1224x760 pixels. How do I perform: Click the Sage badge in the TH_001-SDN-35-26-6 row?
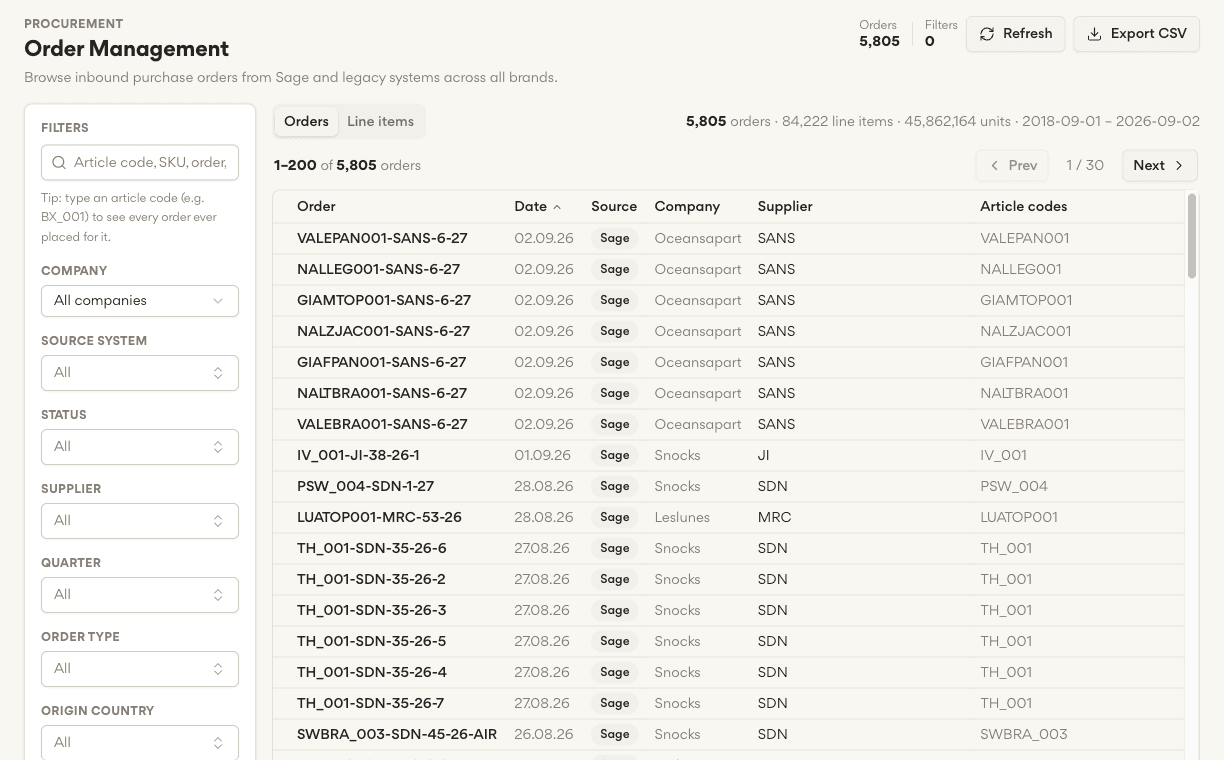tap(615, 549)
